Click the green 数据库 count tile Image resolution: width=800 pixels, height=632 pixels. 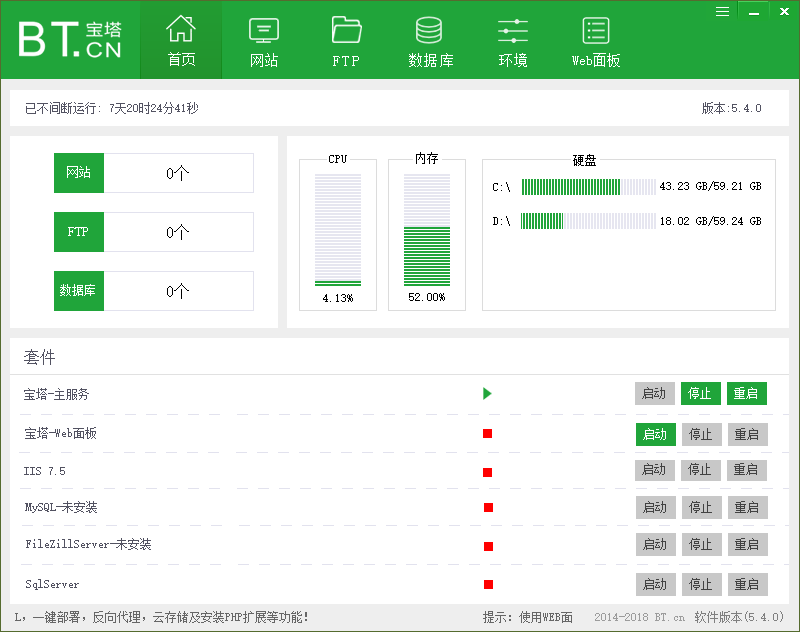[79, 291]
